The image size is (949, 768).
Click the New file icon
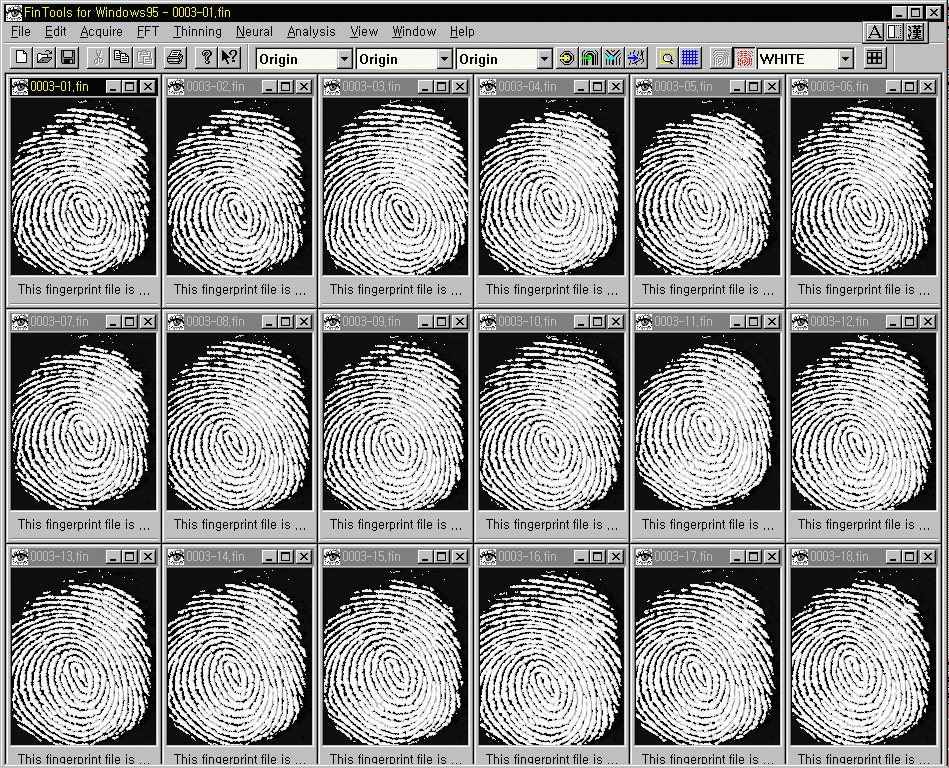[21, 58]
